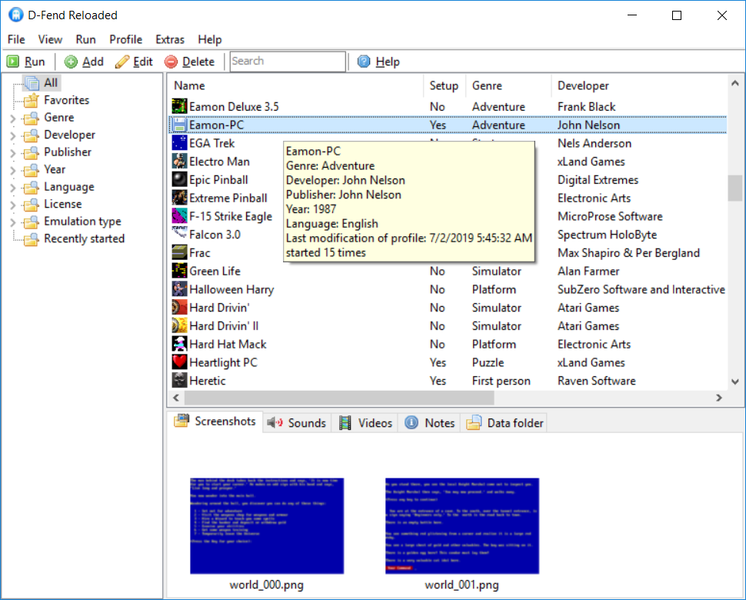The height and width of the screenshot is (600, 746).
Task: Switch to the Videos tab
Action: [x=365, y=423]
